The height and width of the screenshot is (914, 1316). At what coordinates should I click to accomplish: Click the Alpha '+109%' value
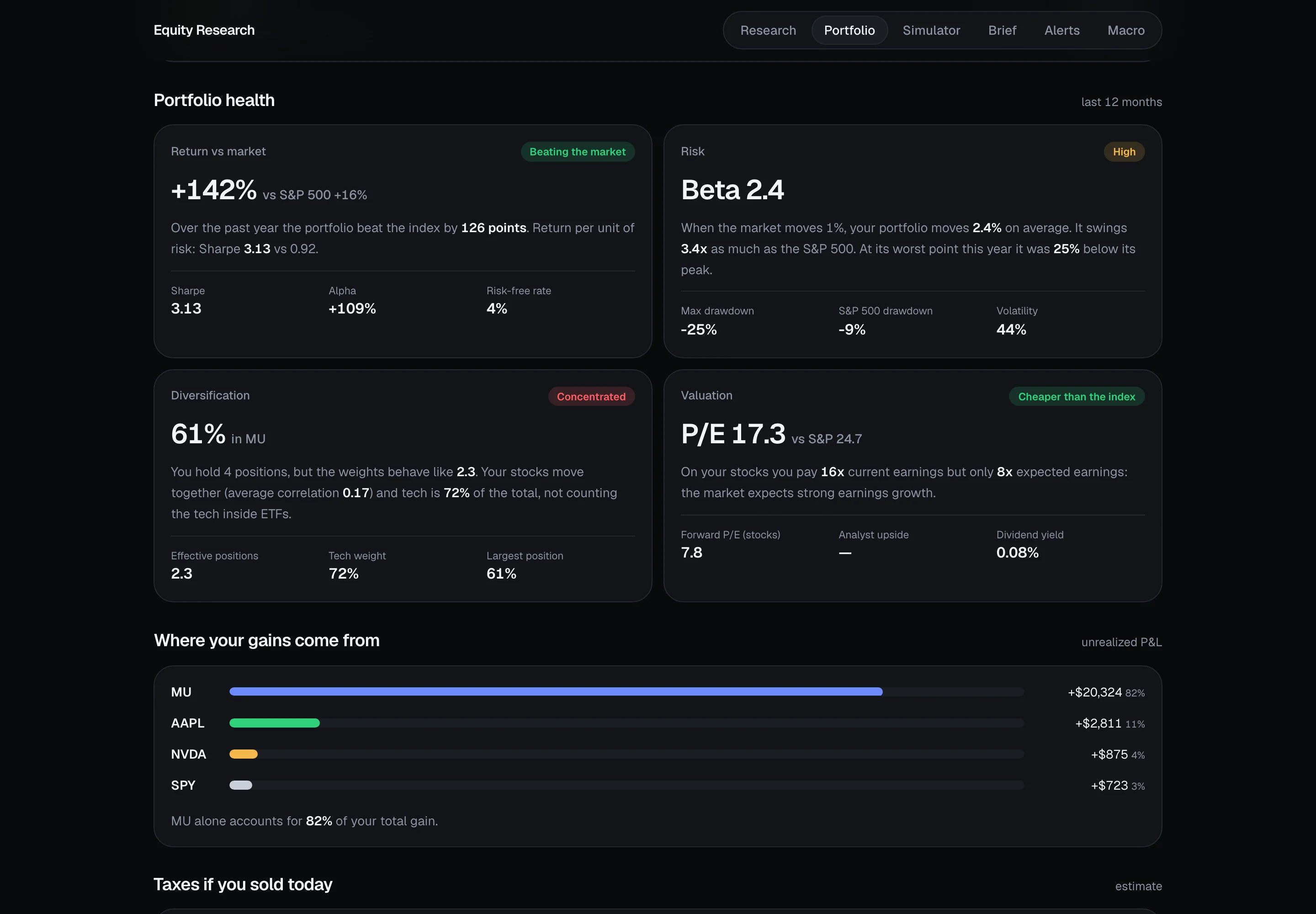(x=352, y=308)
